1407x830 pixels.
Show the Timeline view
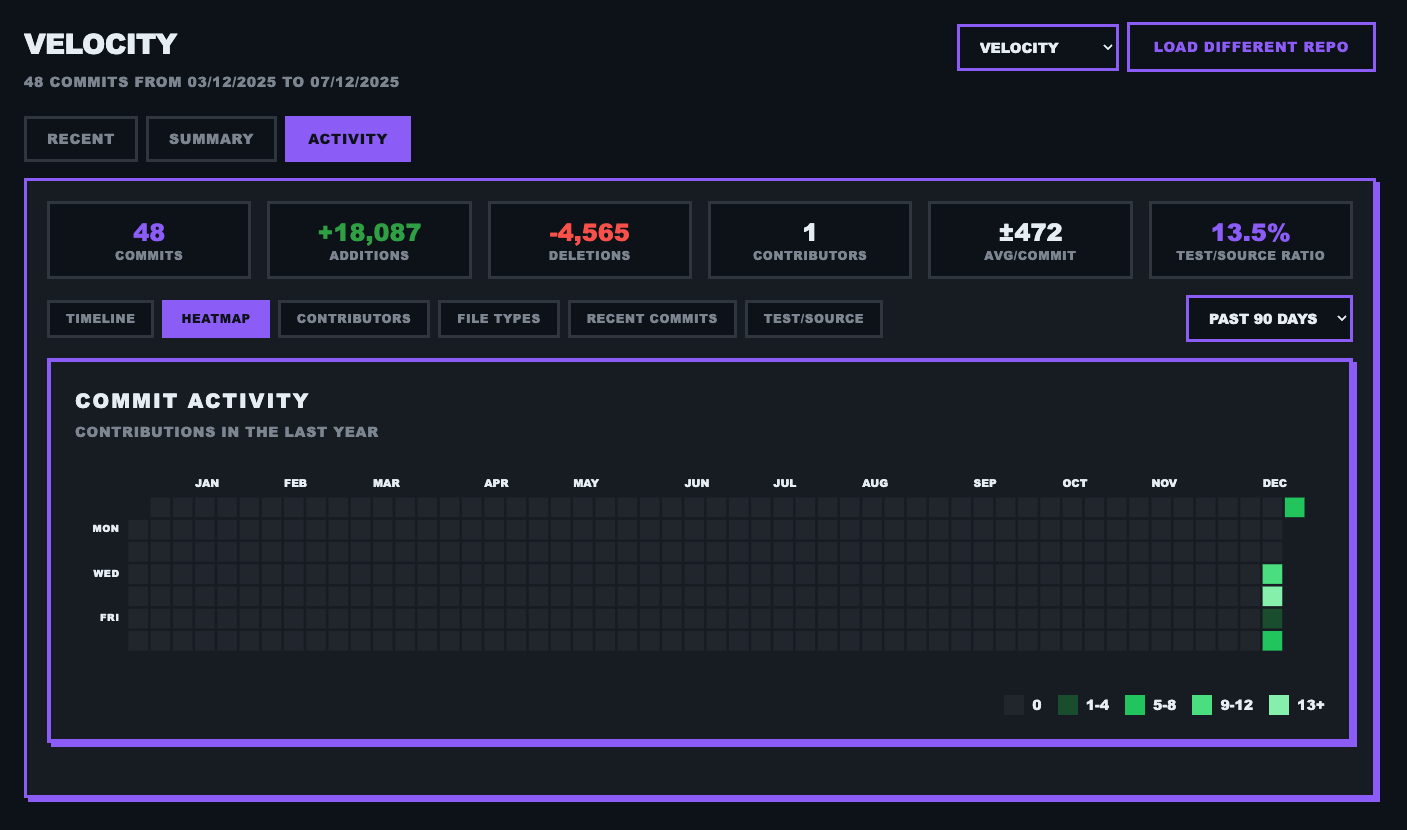click(x=100, y=319)
